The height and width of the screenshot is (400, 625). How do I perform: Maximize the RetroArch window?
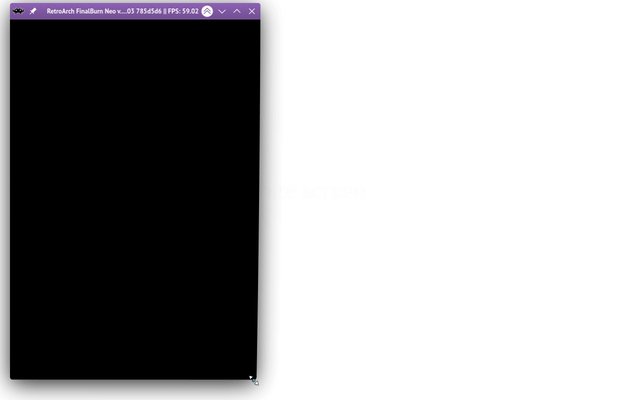[x=237, y=11]
